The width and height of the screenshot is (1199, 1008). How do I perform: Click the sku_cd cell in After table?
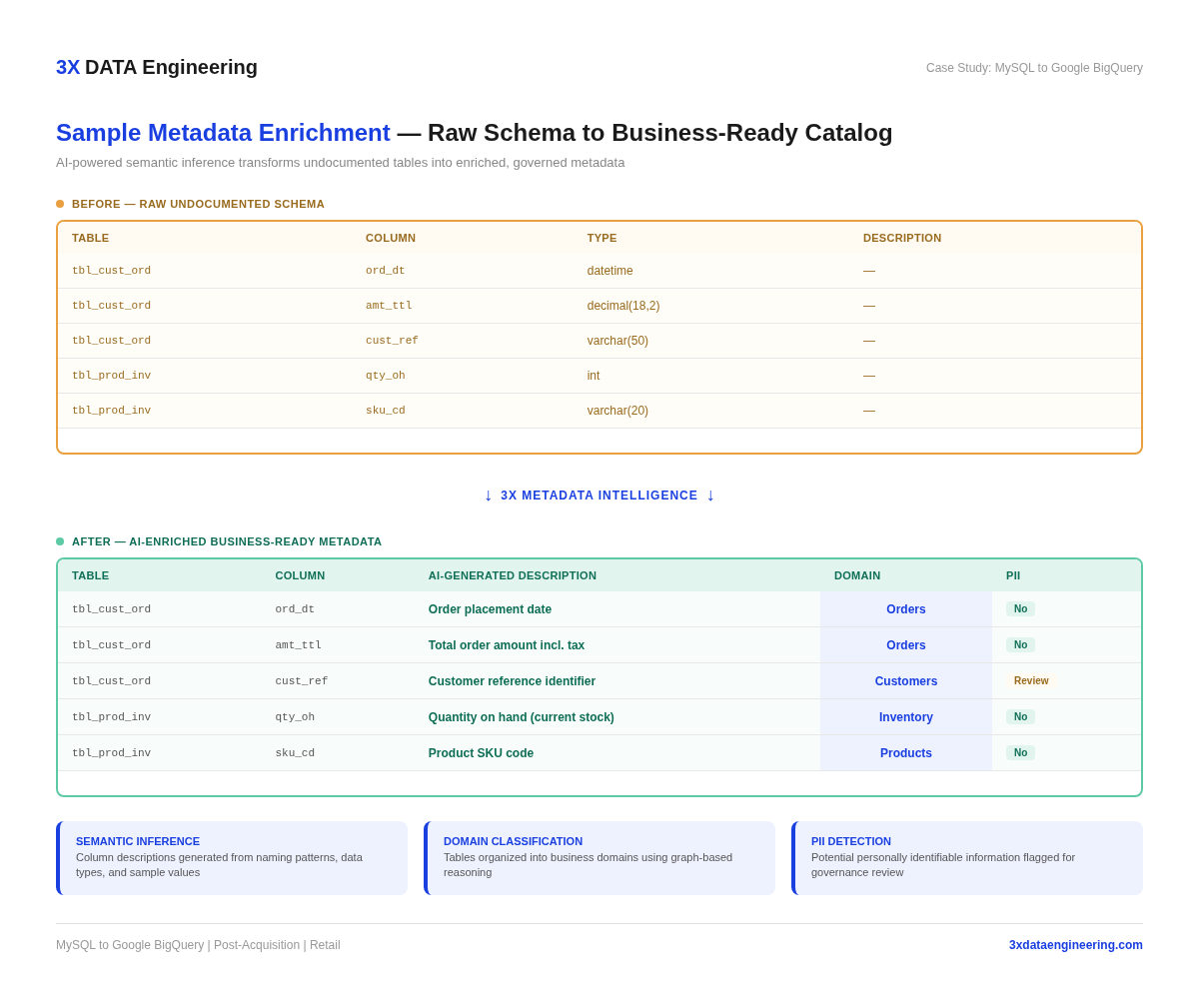[x=295, y=753]
